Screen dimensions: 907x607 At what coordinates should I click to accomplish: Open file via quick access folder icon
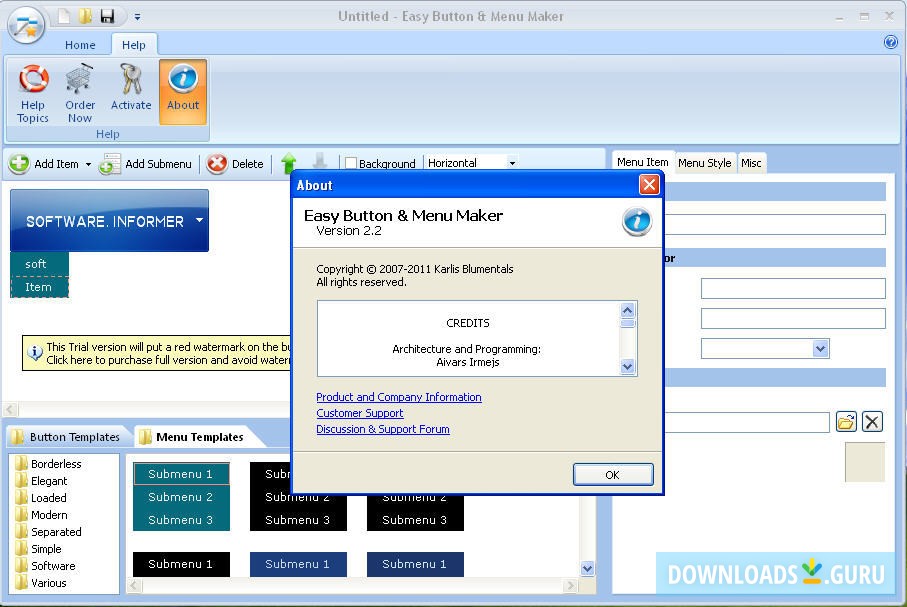[x=86, y=16]
